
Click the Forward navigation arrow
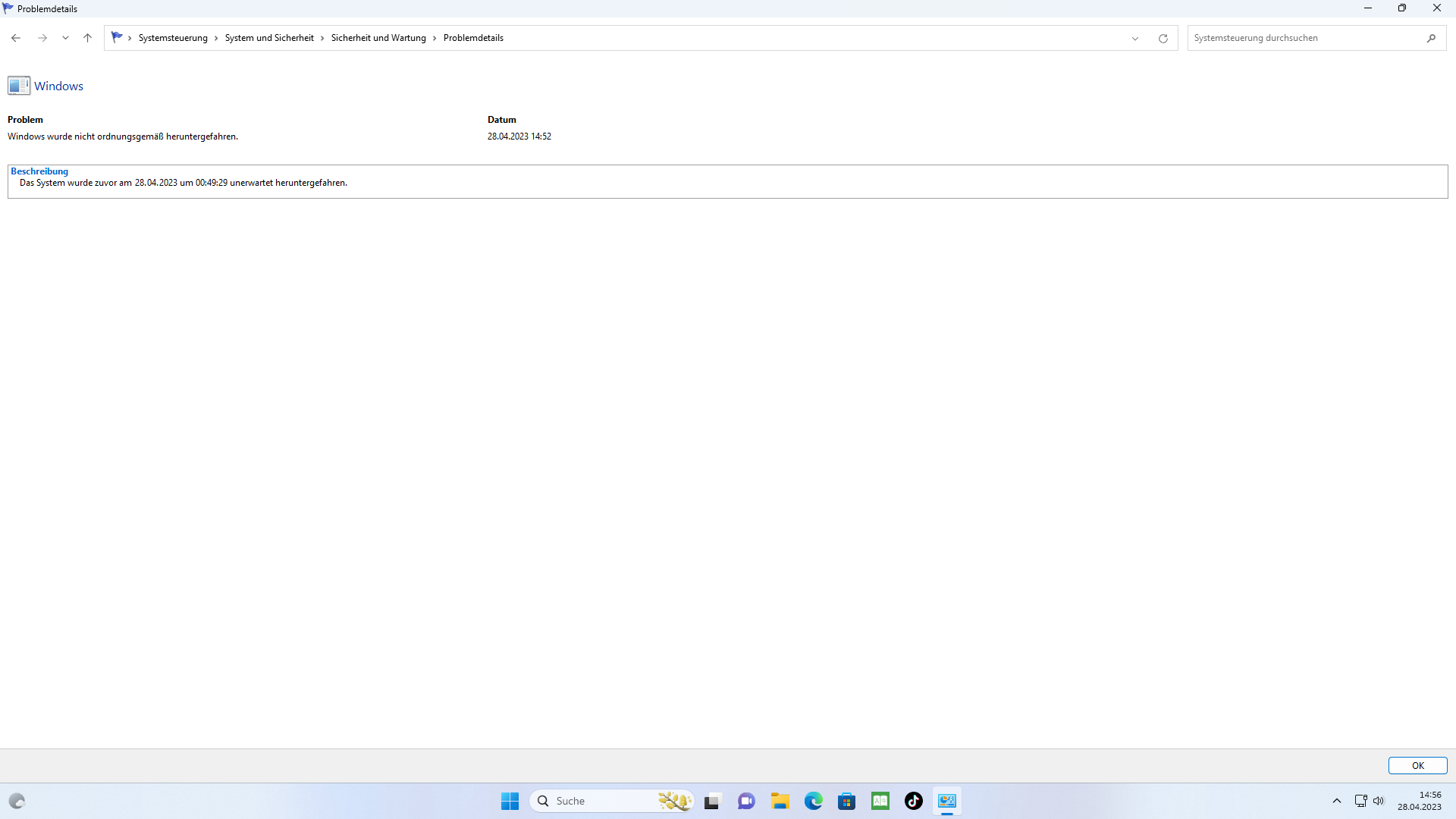(42, 38)
